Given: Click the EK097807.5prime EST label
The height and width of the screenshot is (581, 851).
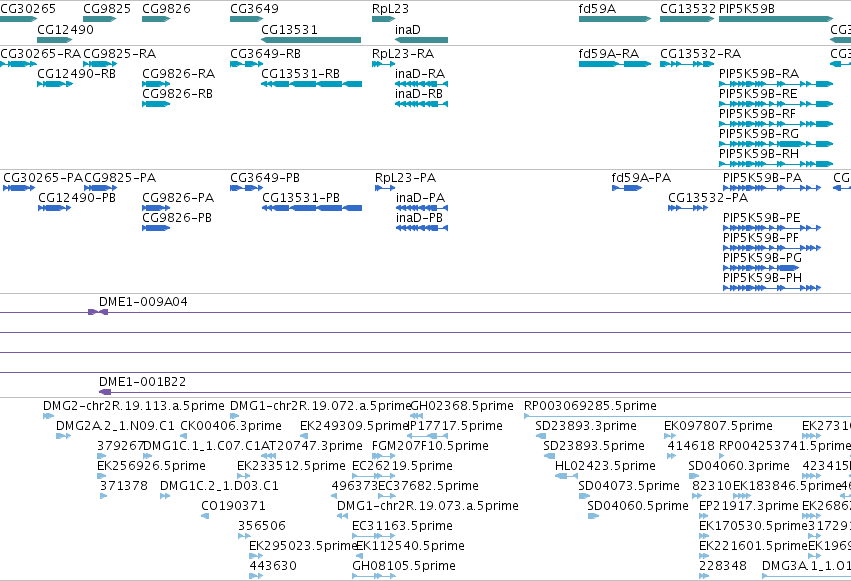Looking at the screenshot, I should coord(718,426).
